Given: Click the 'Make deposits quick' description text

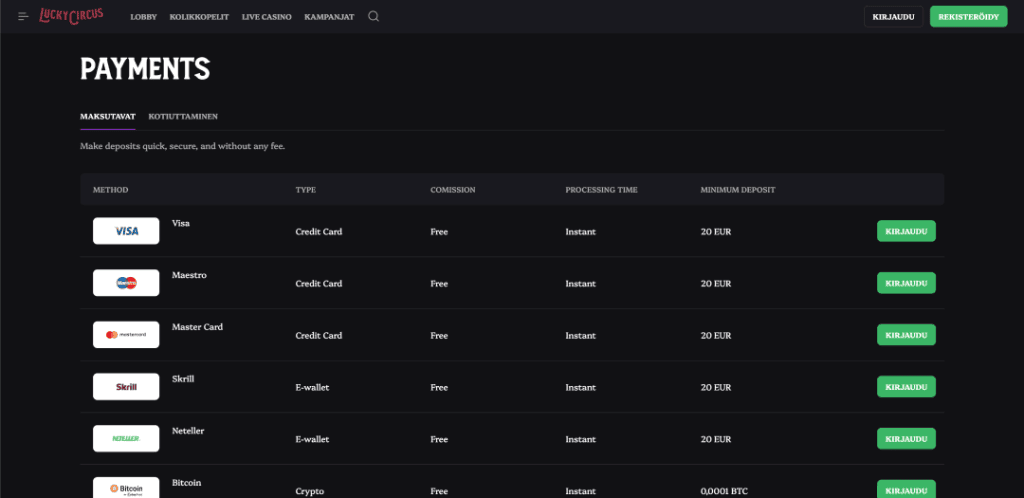Looking at the screenshot, I should [x=182, y=146].
